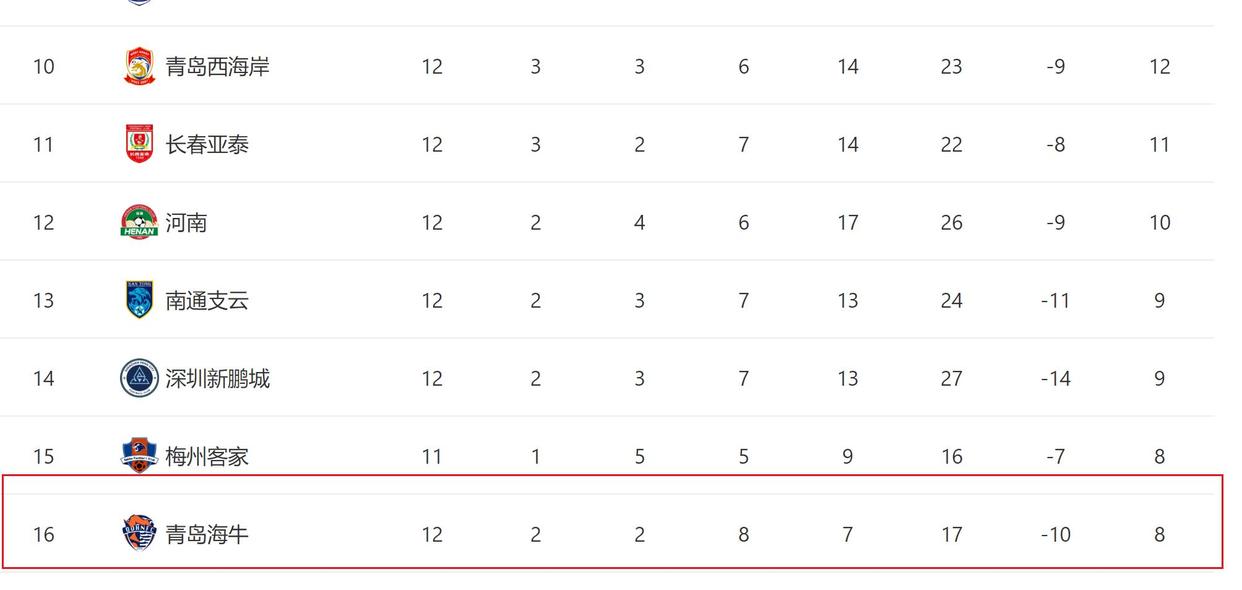Click the 11 matches played for 梅州客家
The image size is (1242, 590).
pos(431,456)
